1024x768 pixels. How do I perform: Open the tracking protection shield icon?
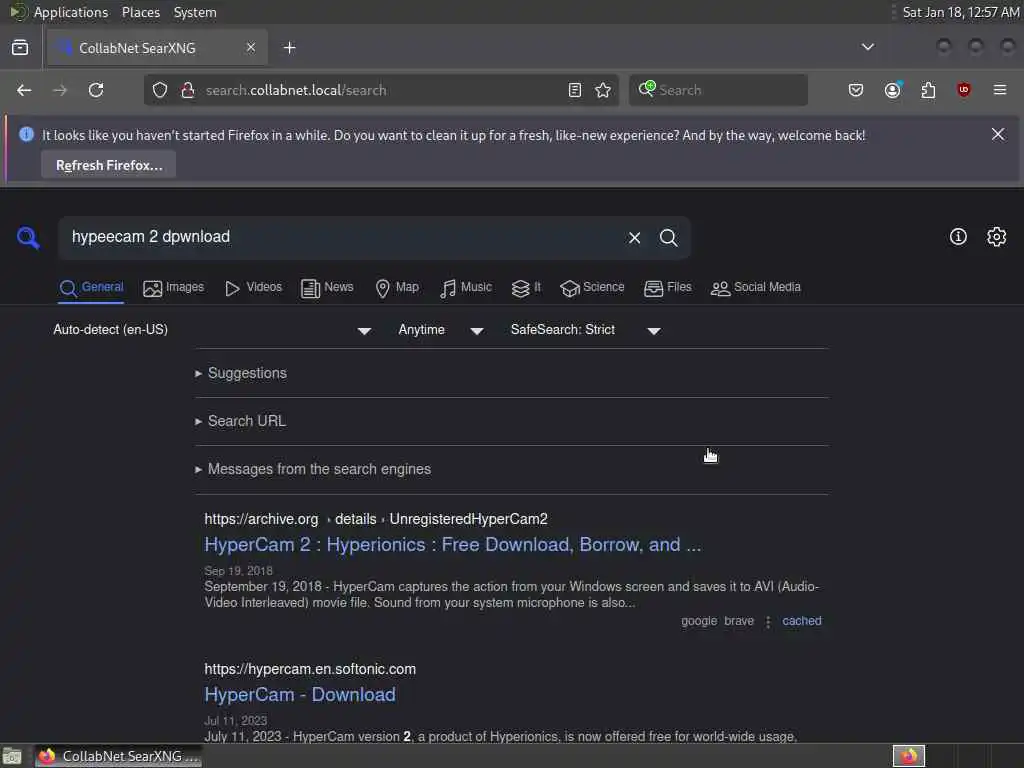160,90
